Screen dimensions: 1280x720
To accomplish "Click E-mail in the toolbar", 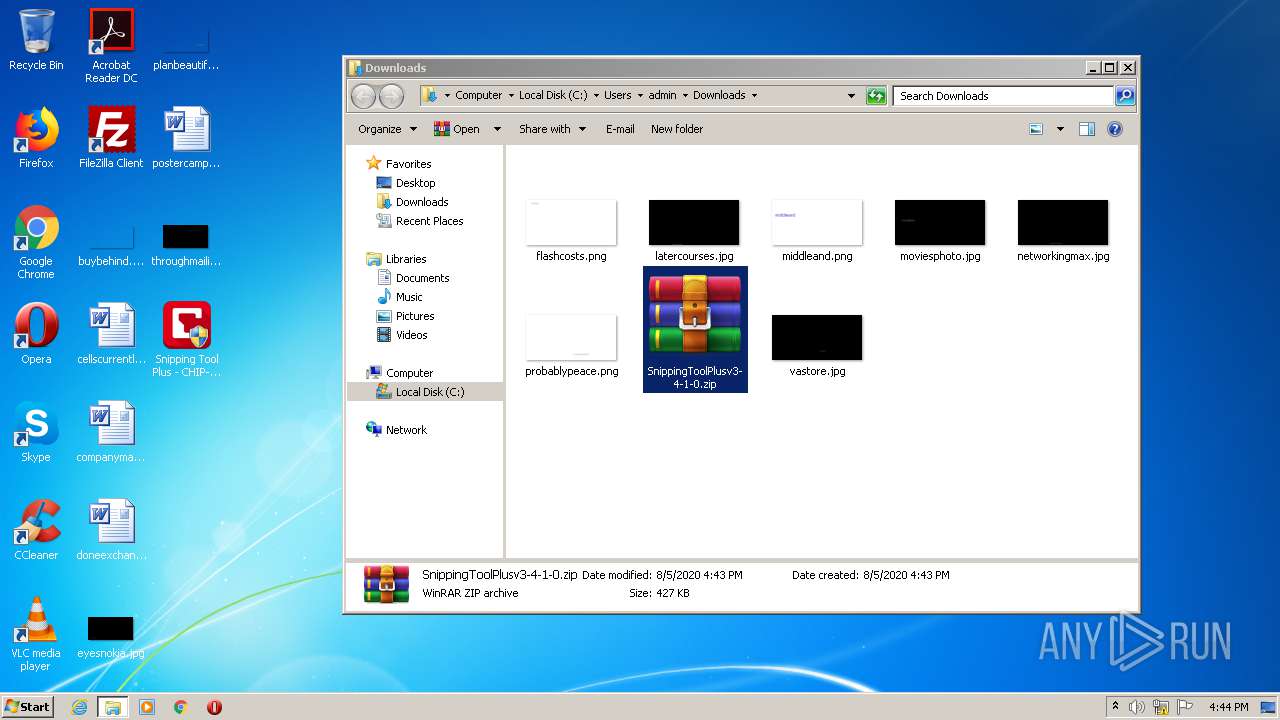I will point(620,129).
